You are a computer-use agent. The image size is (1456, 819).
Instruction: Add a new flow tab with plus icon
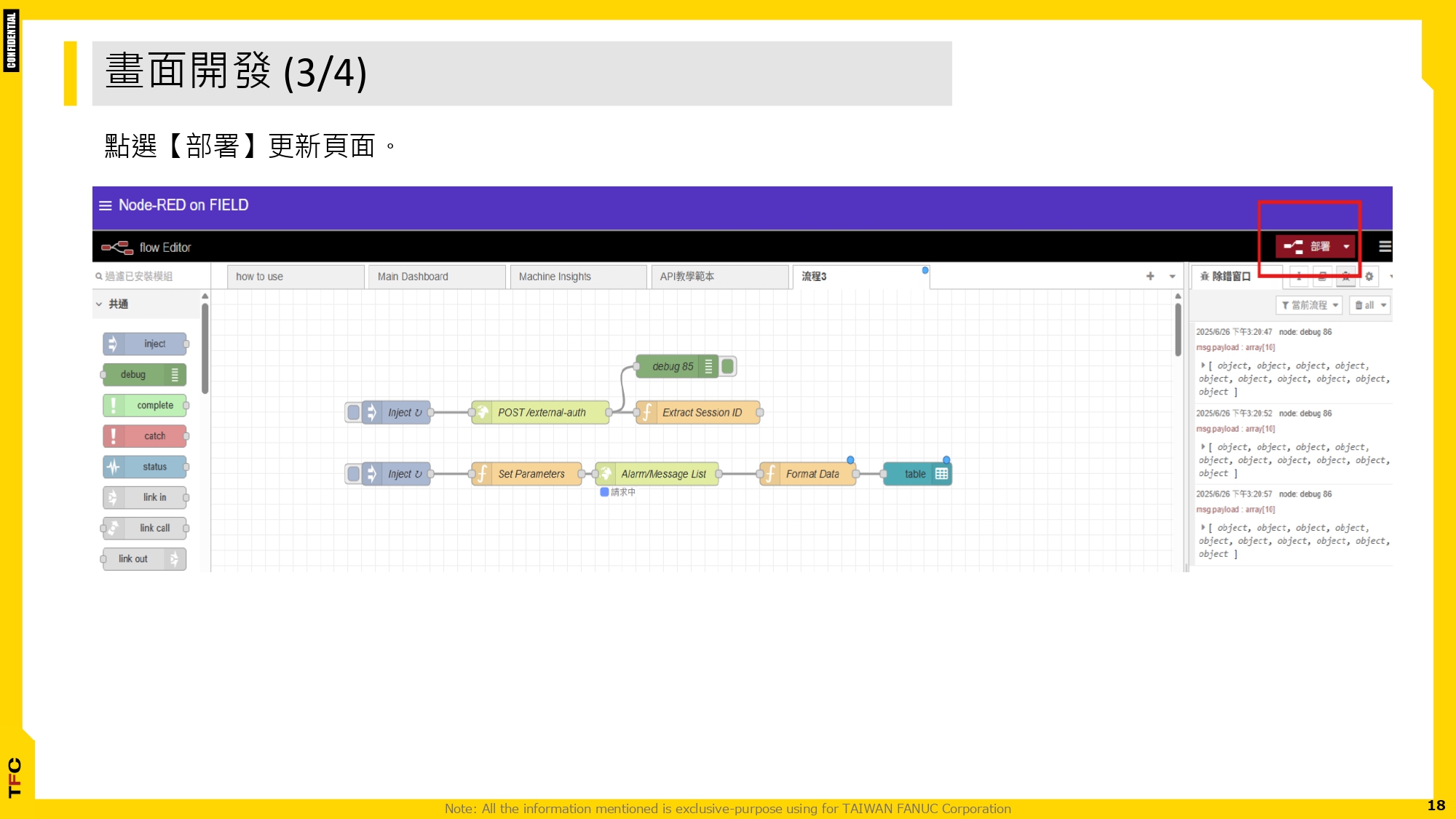click(1150, 276)
